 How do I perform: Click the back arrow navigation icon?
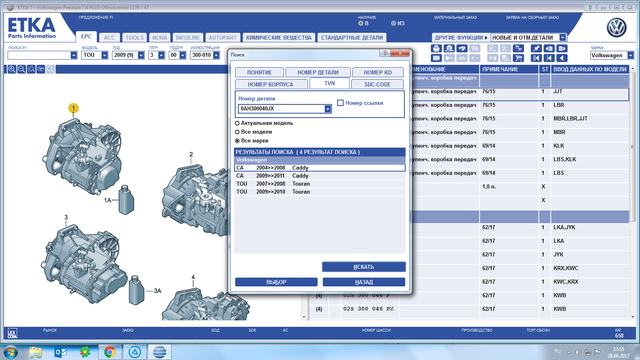(562, 58)
